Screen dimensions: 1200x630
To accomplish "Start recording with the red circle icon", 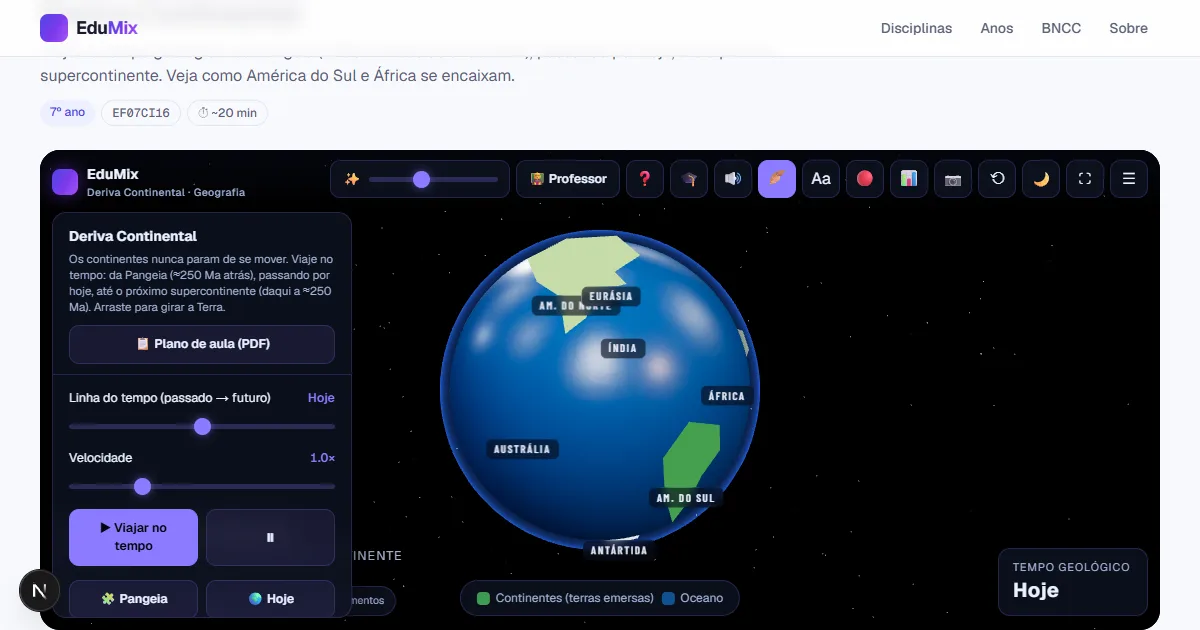I will tap(865, 179).
